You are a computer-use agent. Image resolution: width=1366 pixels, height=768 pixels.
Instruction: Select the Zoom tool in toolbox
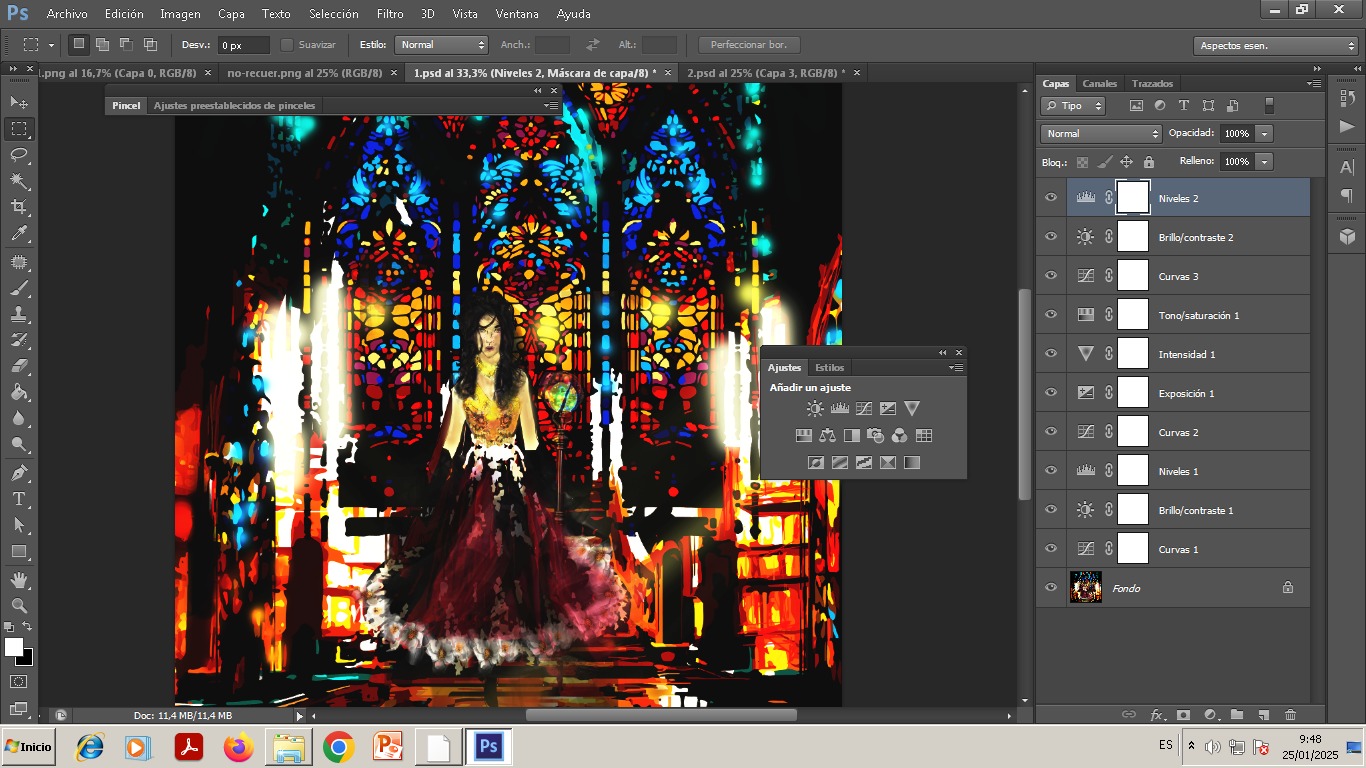19,605
